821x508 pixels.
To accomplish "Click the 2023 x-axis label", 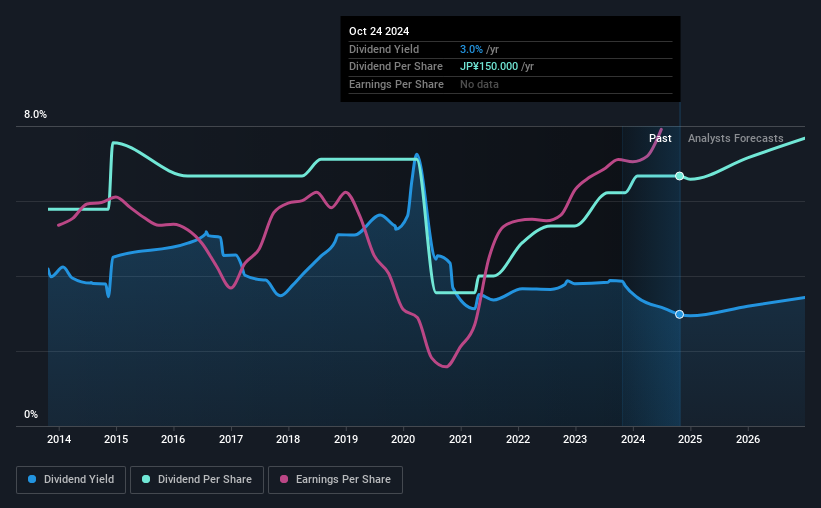I will 575,439.
